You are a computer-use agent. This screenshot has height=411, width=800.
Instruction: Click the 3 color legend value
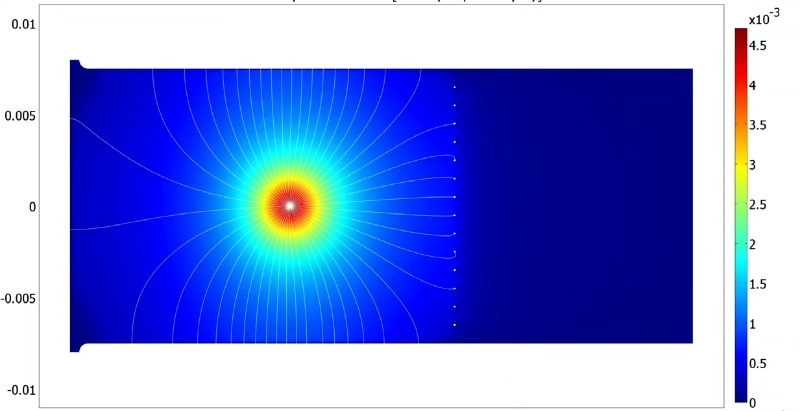click(753, 165)
